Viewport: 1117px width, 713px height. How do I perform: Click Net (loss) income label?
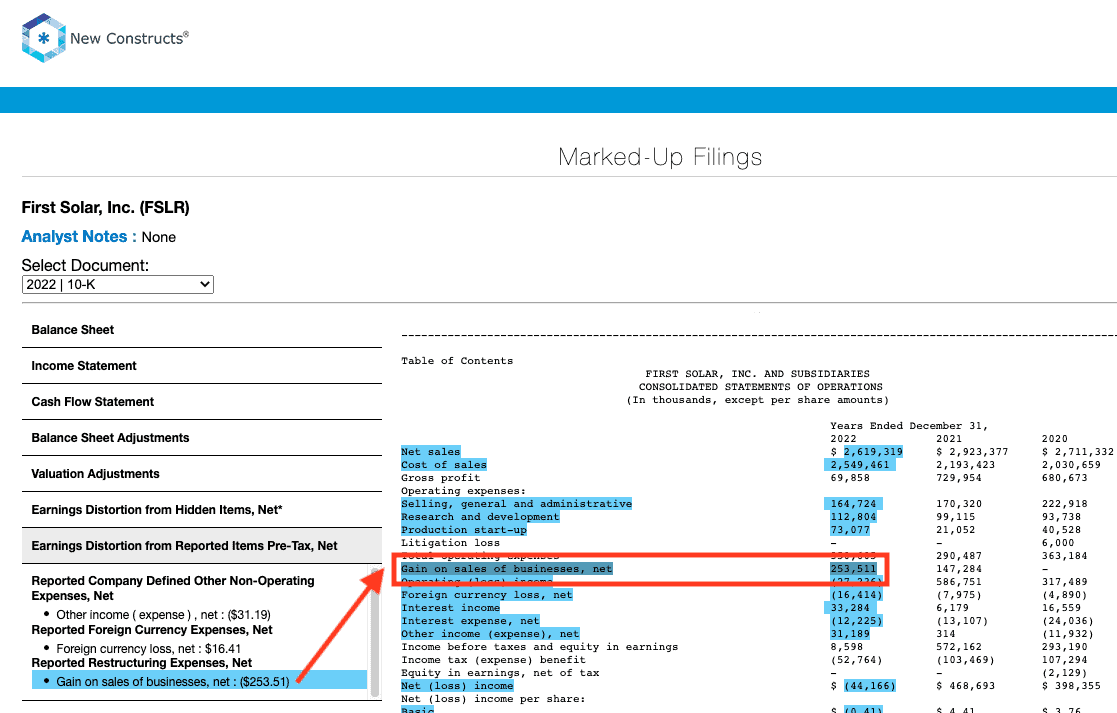457,686
